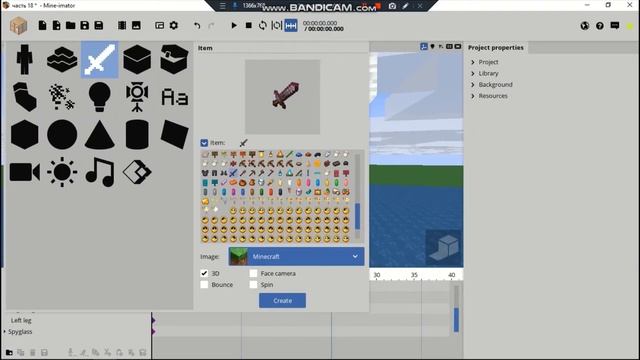The width and height of the screenshot is (640, 360).
Task: Select the Block cube workbench icon
Action: click(x=137, y=60)
